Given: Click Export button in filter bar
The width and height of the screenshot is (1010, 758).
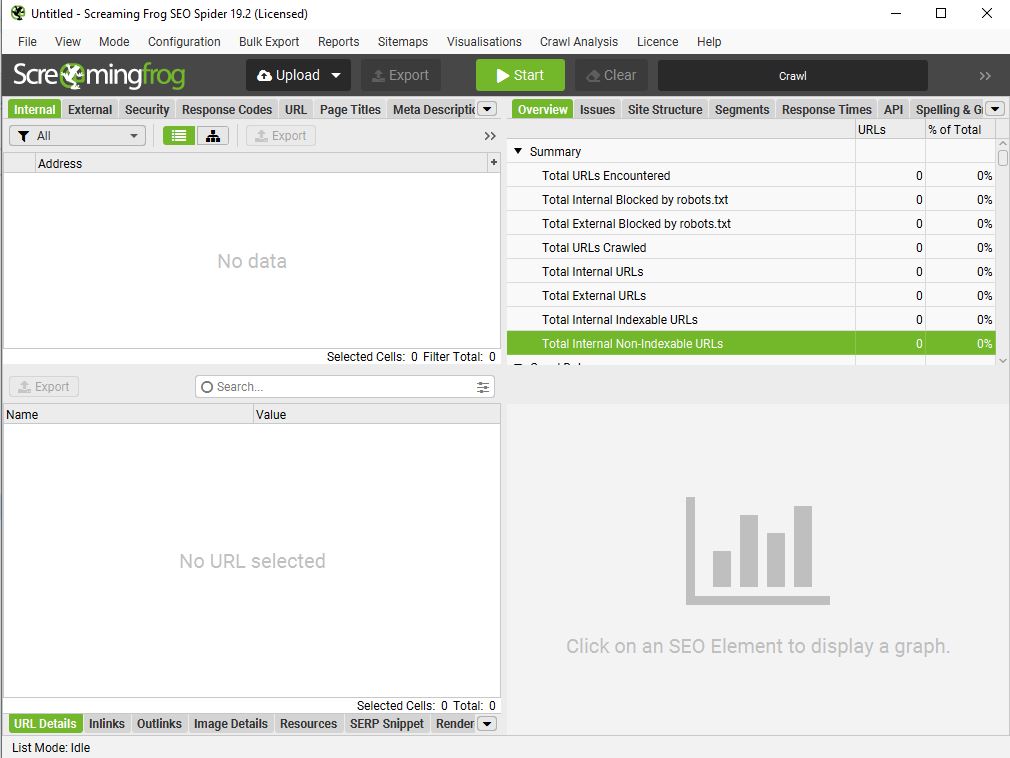Looking at the screenshot, I should click(x=280, y=136).
